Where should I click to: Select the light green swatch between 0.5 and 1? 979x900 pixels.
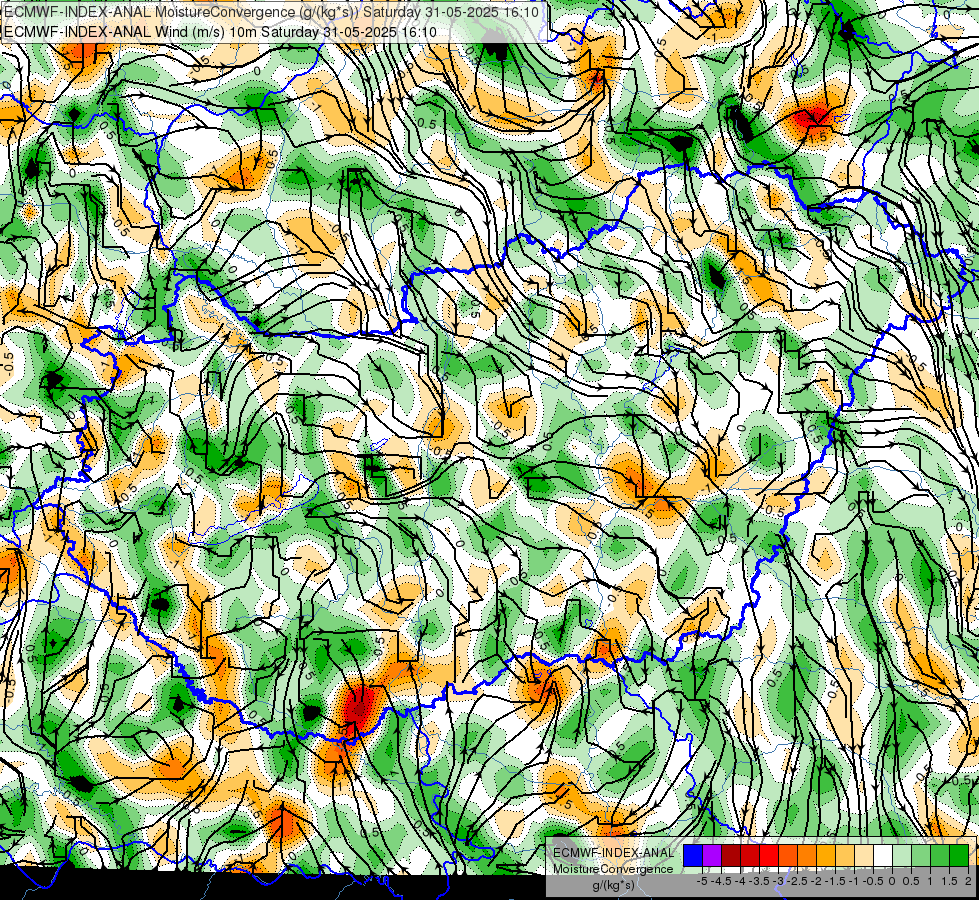pyautogui.click(x=921, y=856)
